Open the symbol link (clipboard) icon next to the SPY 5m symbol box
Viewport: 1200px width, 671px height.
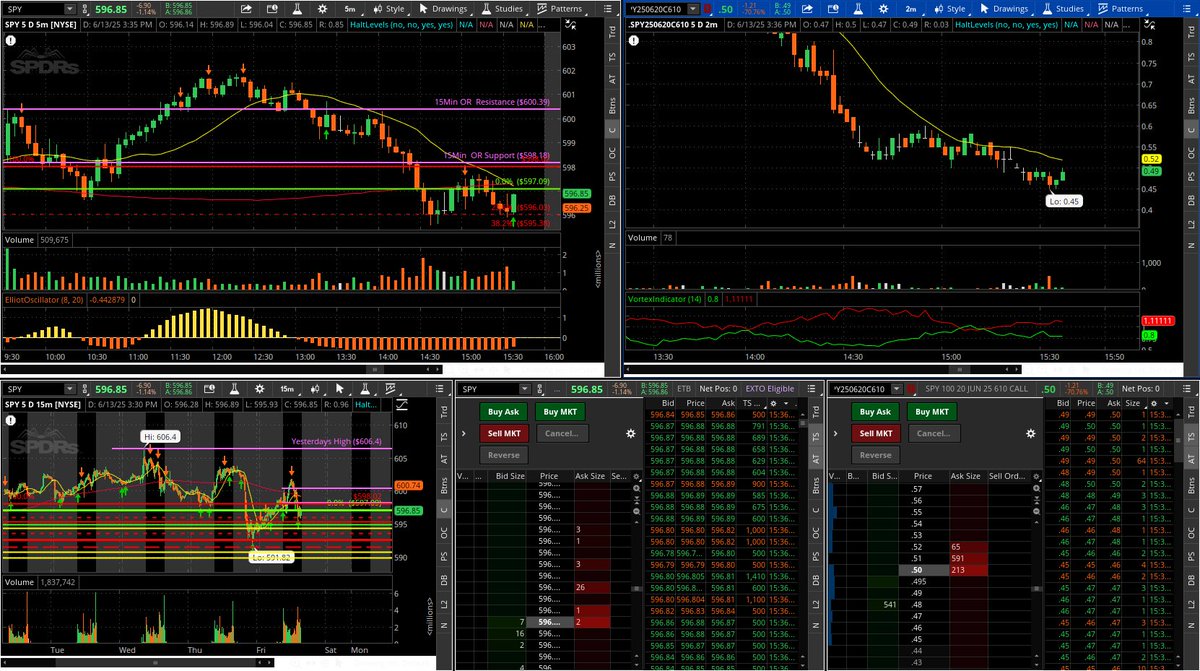click(x=85, y=9)
